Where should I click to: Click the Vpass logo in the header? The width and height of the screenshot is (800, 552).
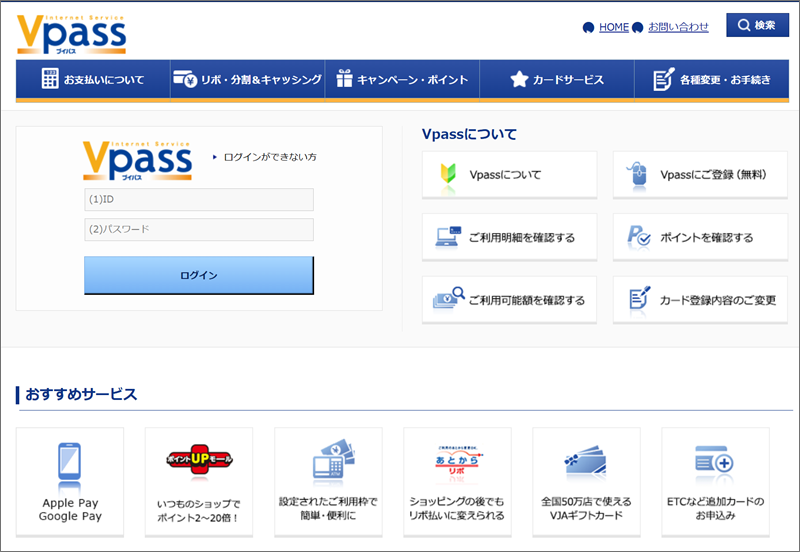coord(71,34)
